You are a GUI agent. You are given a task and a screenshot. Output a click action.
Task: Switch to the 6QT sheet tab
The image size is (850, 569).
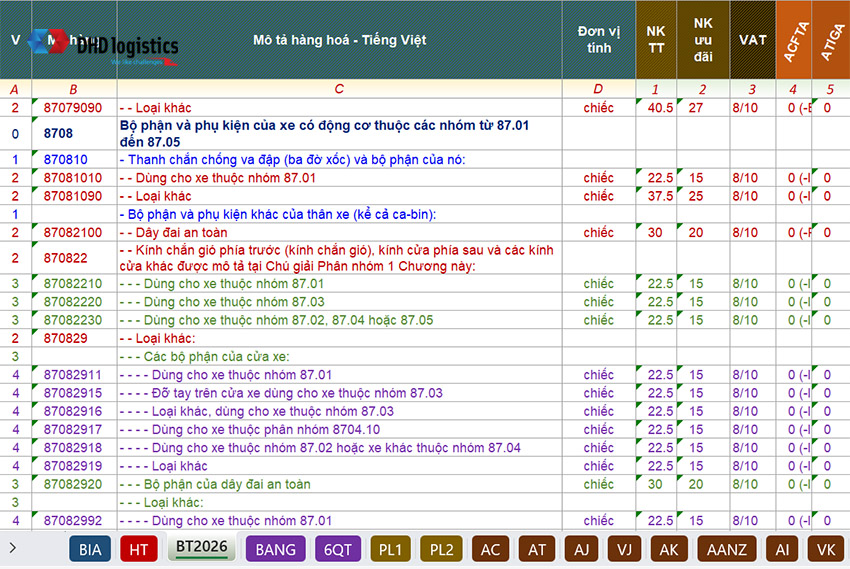[338, 549]
